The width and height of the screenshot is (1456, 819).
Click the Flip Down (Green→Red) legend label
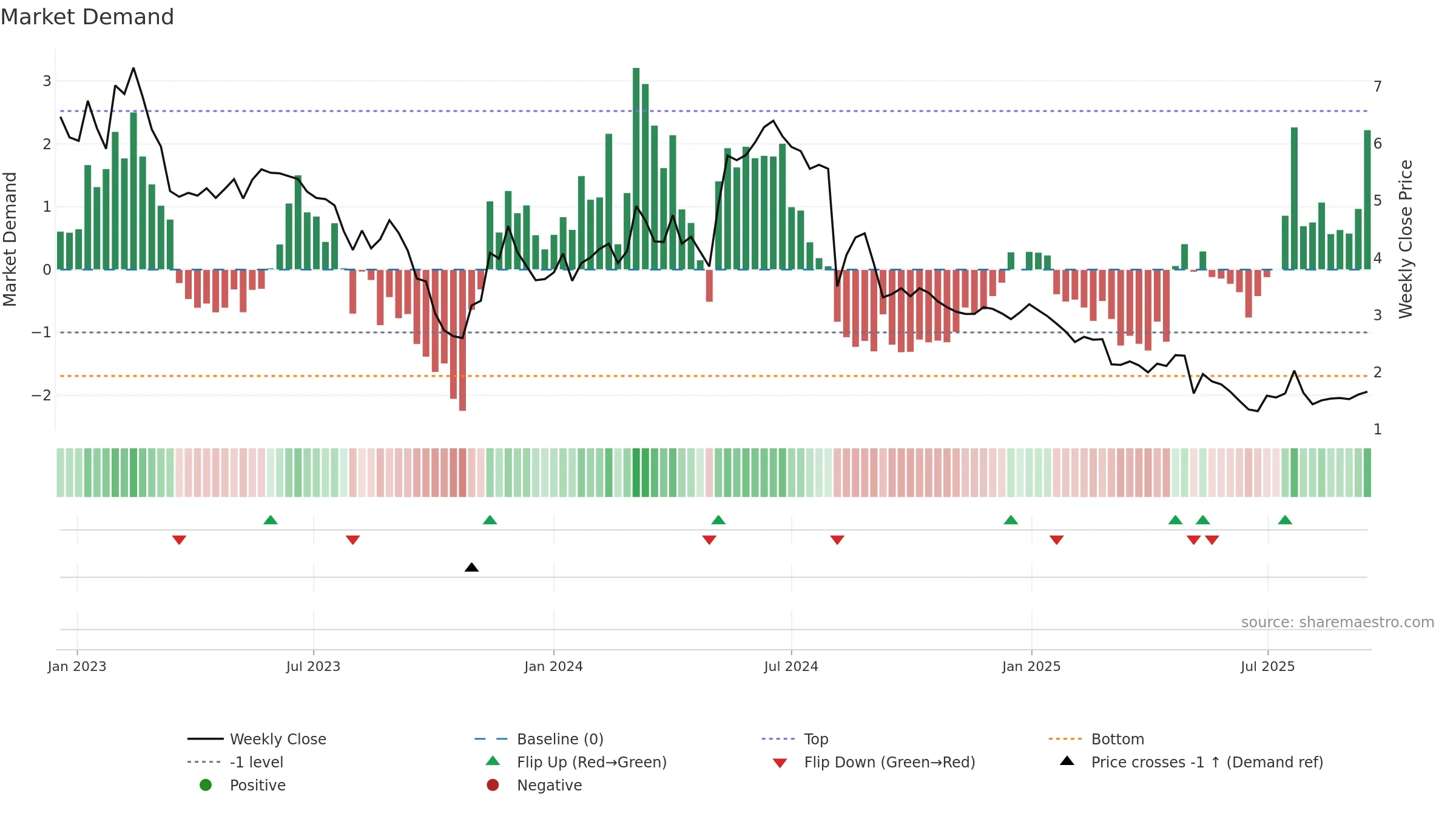[889, 762]
